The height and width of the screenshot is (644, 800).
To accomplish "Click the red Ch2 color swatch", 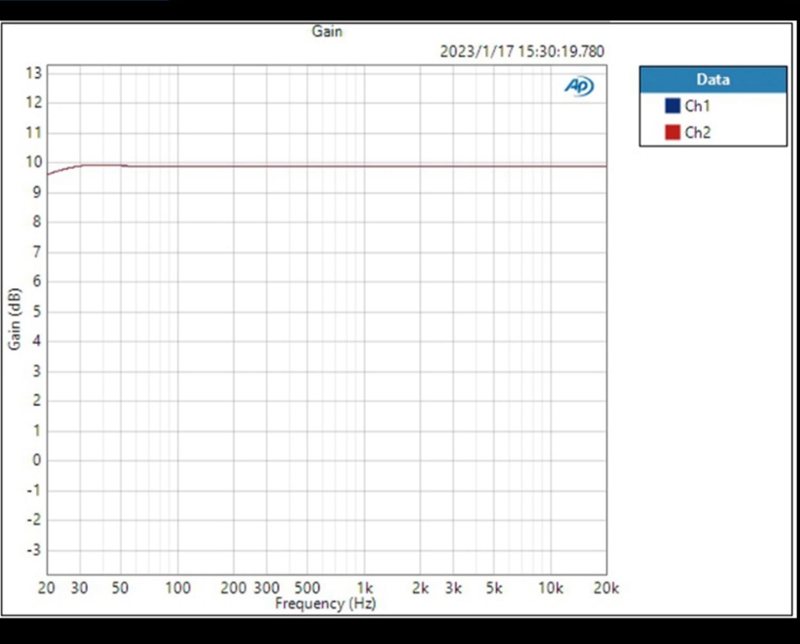I will pyautogui.click(x=671, y=132).
